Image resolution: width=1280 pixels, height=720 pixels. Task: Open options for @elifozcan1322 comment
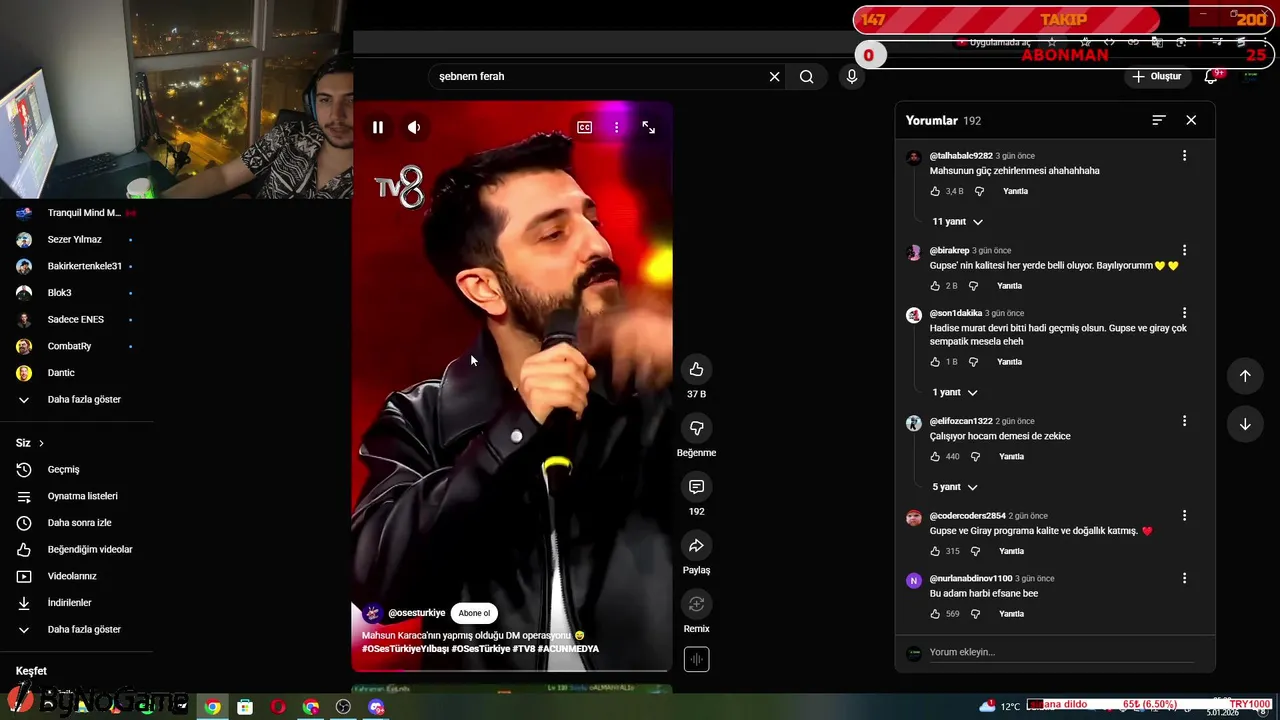point(1184,422)
